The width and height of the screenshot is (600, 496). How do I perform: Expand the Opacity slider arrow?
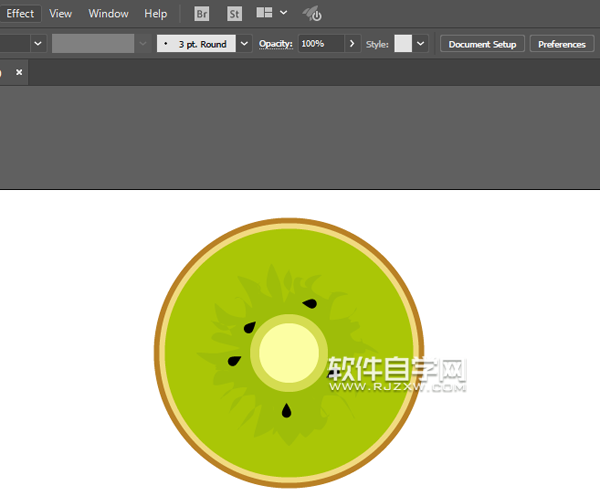[352, 44]
